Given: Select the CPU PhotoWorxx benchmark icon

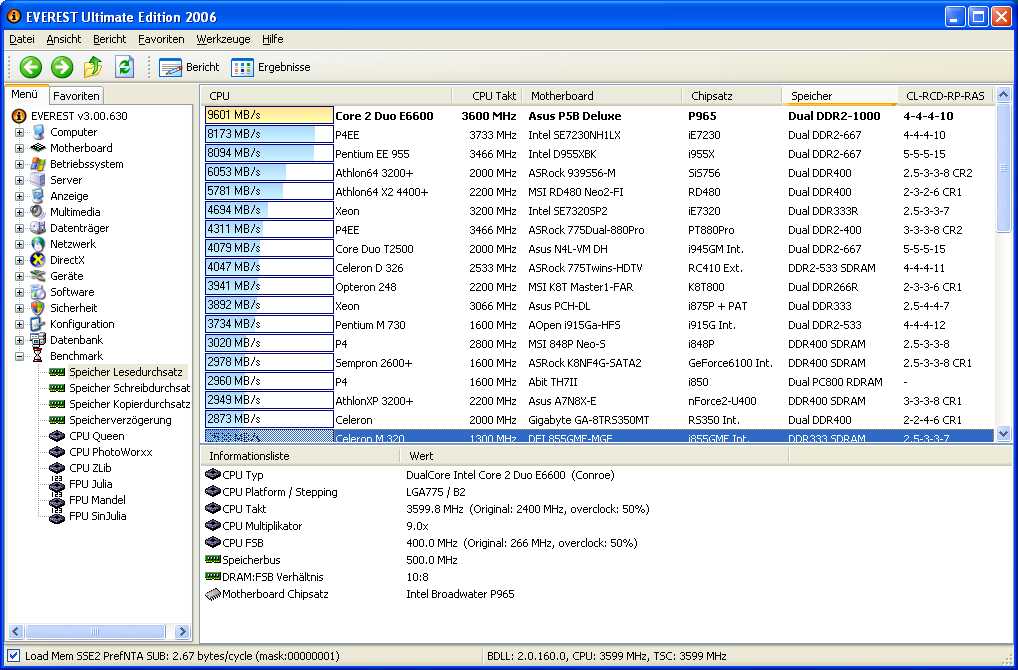Looking at the screenshot, I should tap(57, 453).
